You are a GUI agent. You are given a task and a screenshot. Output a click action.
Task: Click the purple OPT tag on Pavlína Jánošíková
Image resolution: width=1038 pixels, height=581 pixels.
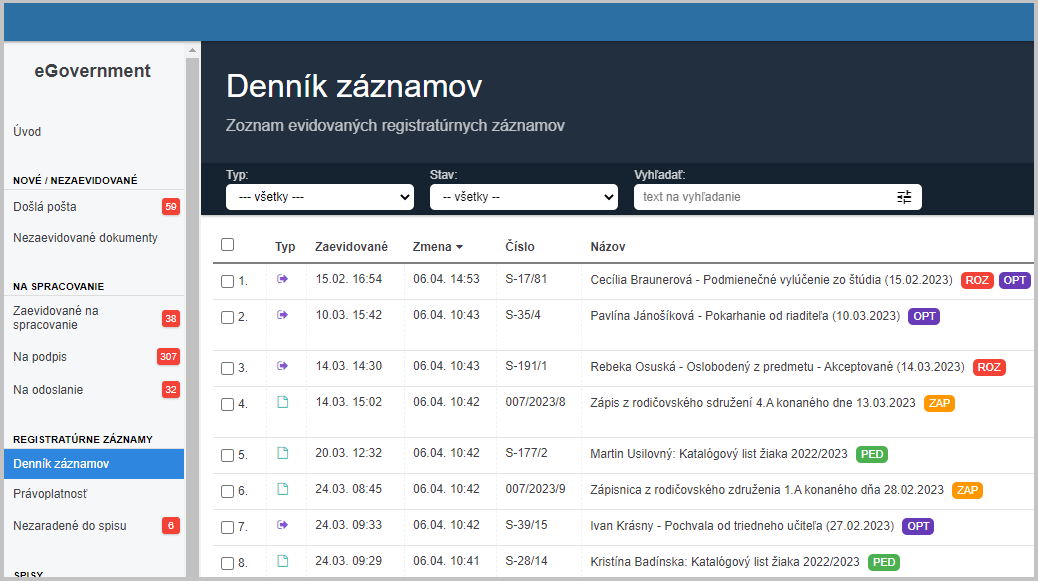pyautogui.click(x=924, y=316)
